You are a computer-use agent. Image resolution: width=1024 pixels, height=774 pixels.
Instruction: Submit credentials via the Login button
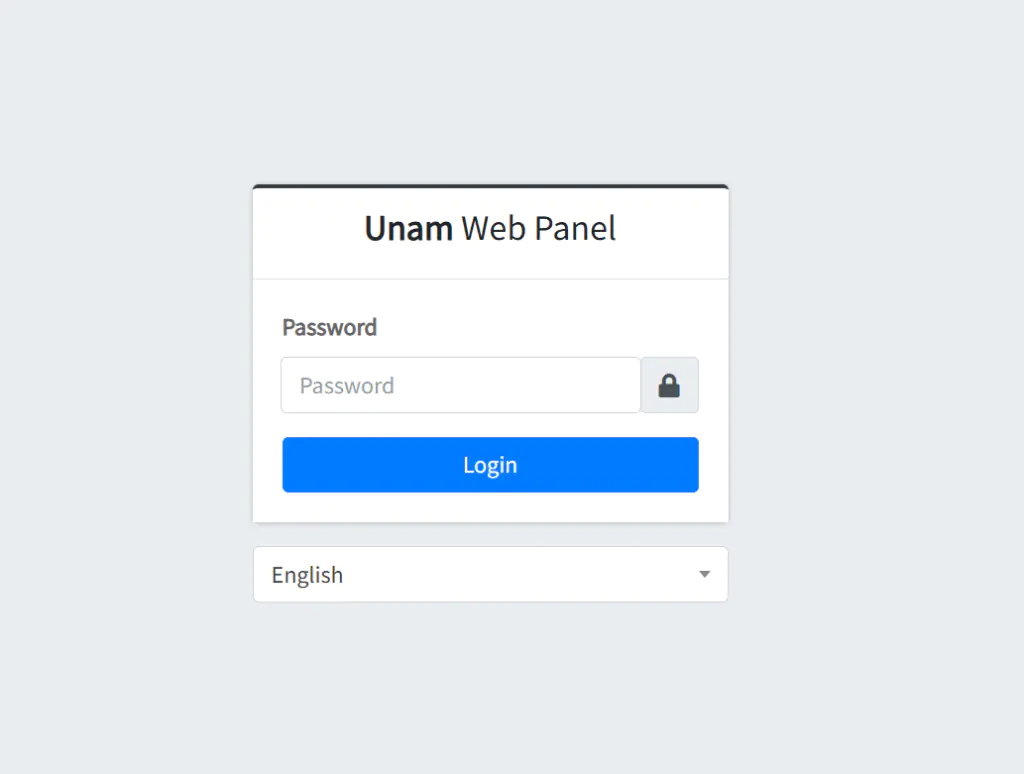[490, 464]
